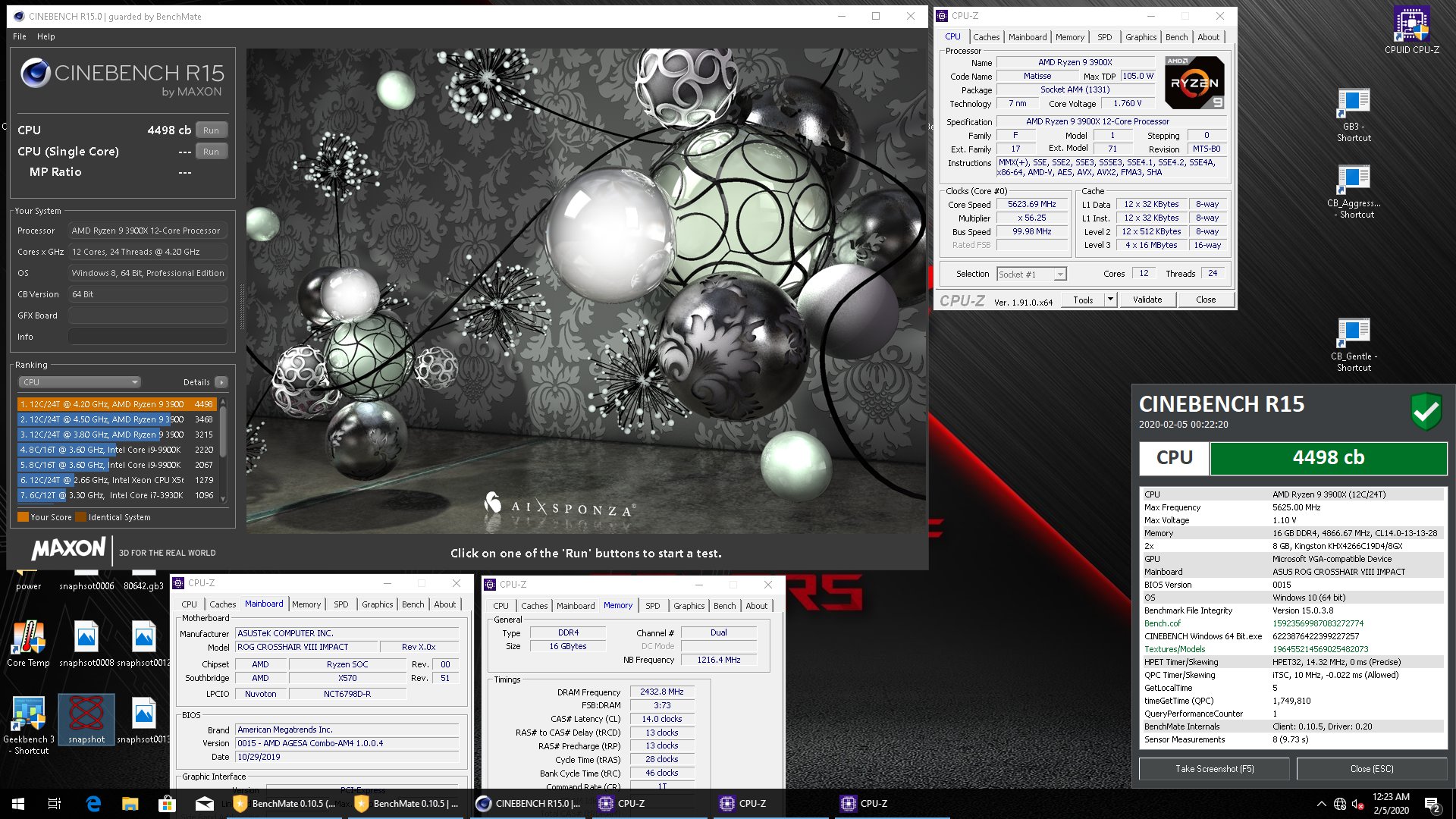Click Close button in CPU-Z
This screenshot has width=1456, height=819.
1206,300
